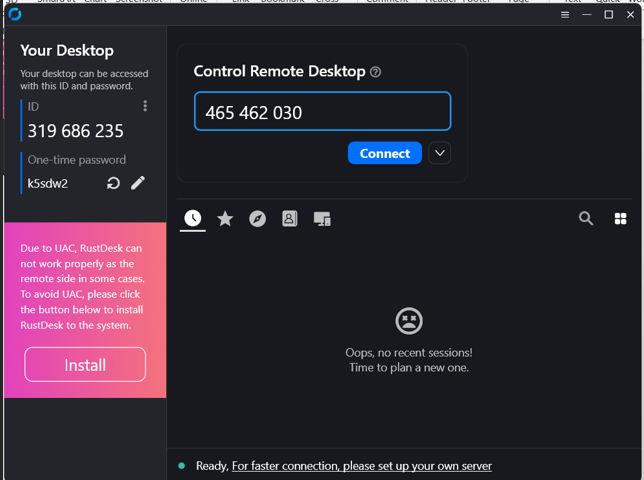This screenshot has width=644, height=480.
Task: Click the blue Connect button
Action: [384, 153]
